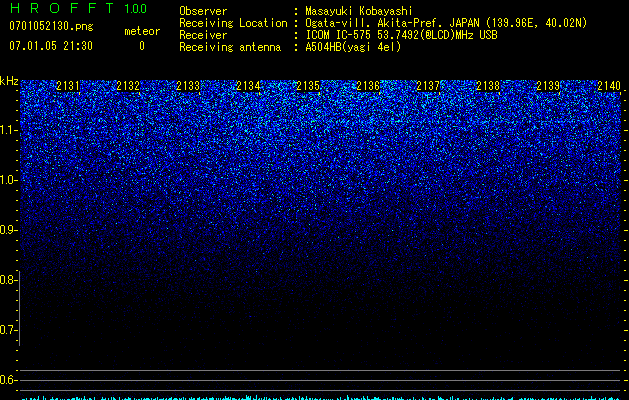Click the kHz axis unit label
Image resolution: width=629 pixels, height=400 pixels.
coord(9,81)
